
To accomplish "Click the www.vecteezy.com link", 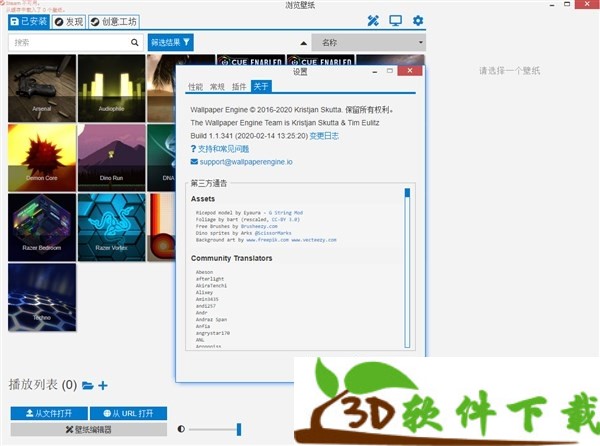I will [x=314, y=240].
